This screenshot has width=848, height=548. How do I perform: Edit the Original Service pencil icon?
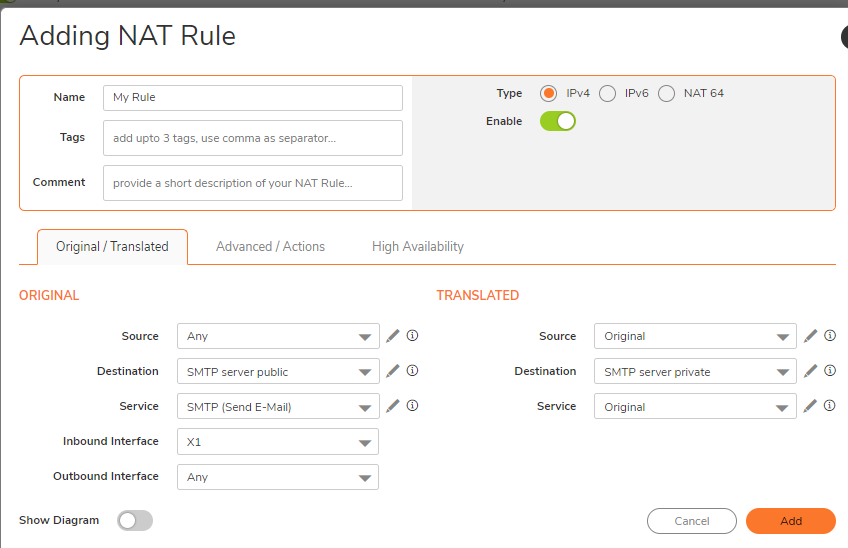click(393, 406)
